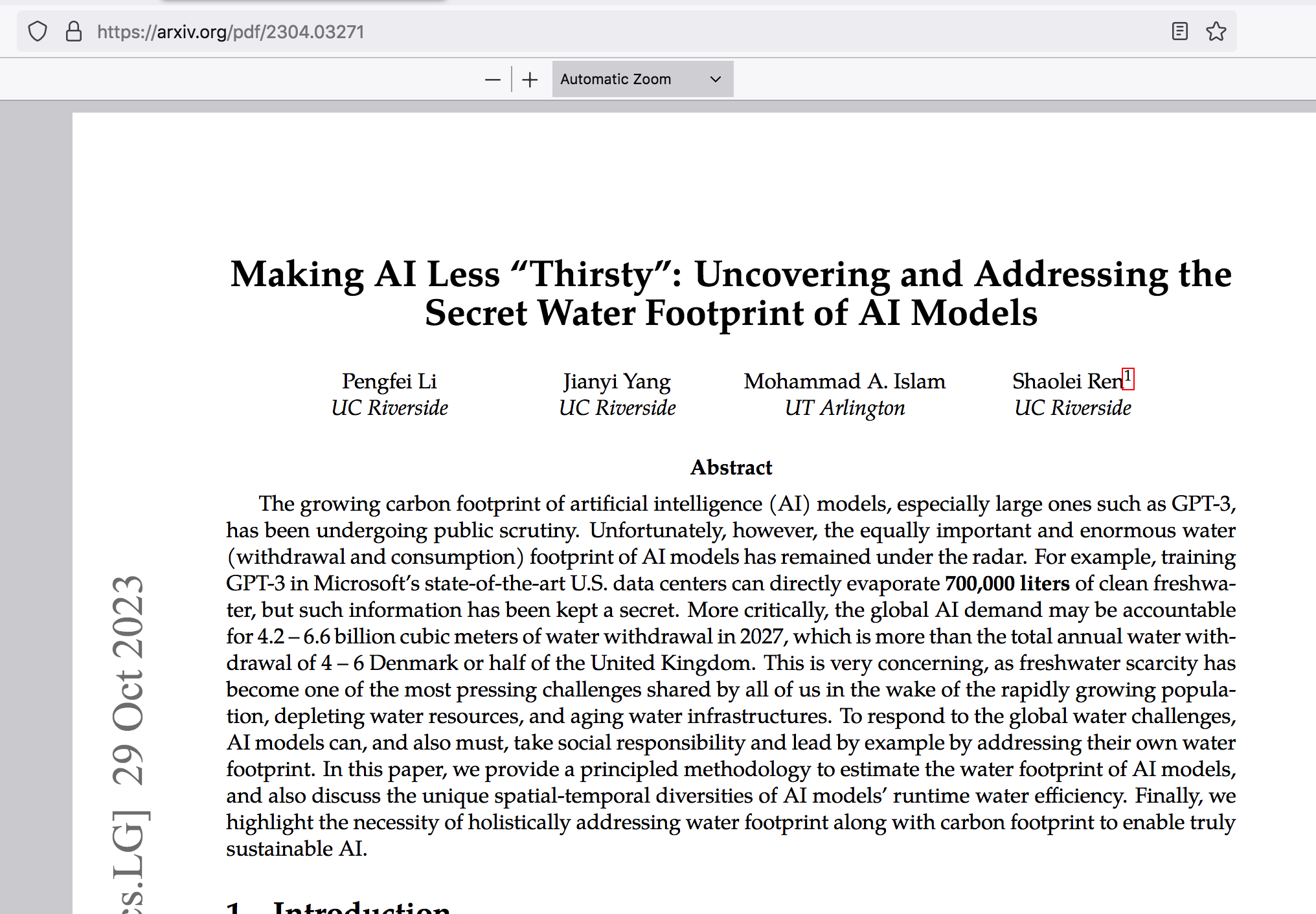The height and width of the screenshot is (914, 1316).
Task: Click the UT Arlington affiliation
Action: (845, 408)
